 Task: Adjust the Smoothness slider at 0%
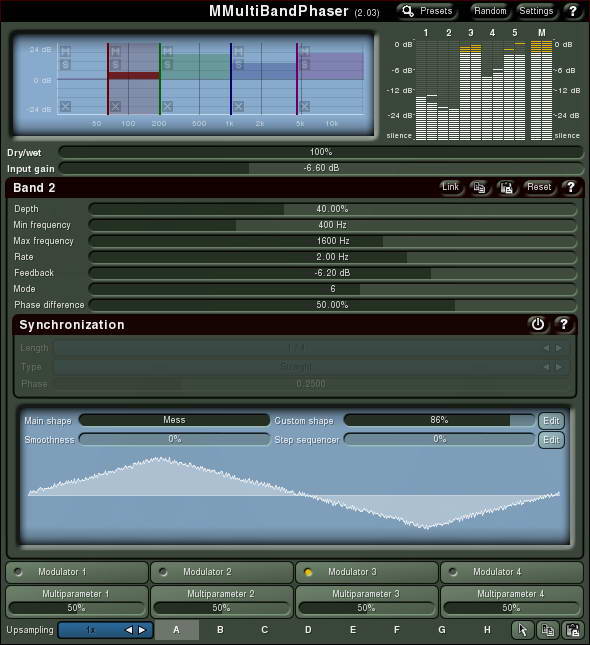click(174, 439)
